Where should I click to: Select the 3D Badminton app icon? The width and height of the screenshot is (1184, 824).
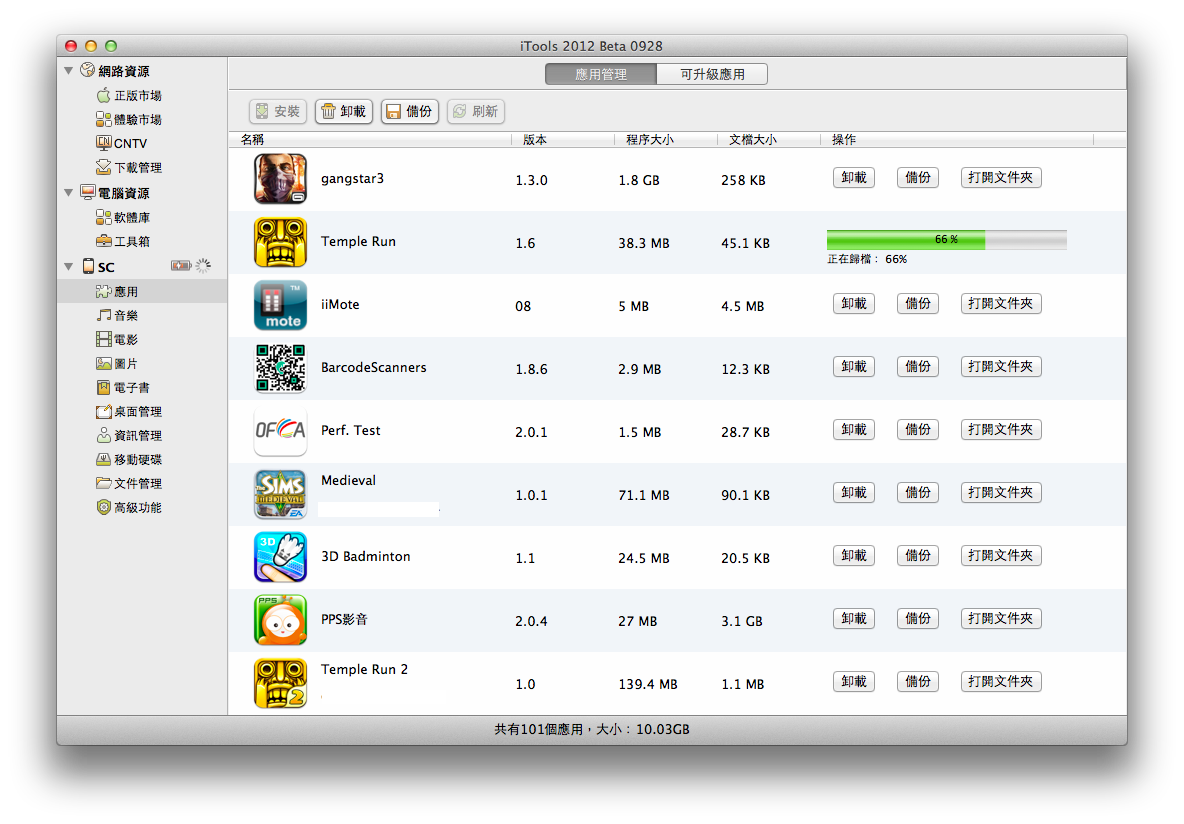point(280,557)
